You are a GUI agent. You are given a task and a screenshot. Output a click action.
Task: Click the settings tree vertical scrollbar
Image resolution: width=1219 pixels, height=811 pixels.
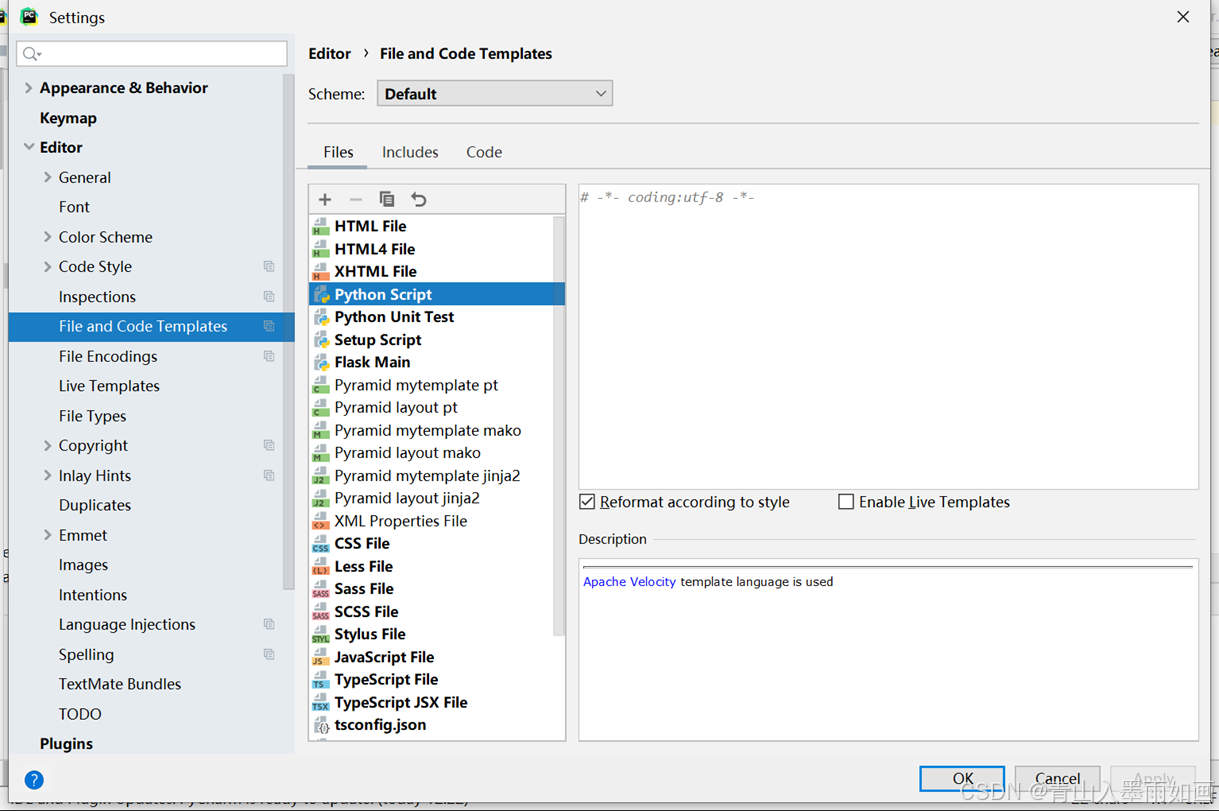coord(289,332)
